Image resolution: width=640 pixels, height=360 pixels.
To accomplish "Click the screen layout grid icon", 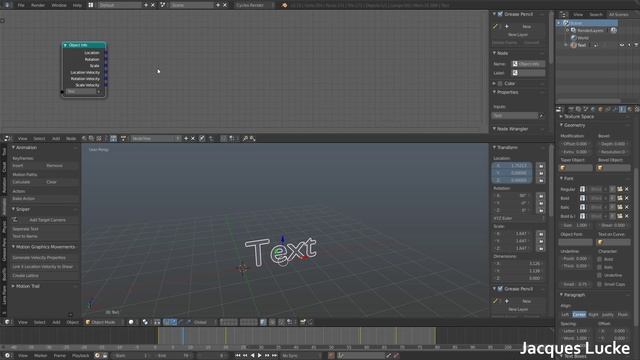I will click(x=91, y=5).
